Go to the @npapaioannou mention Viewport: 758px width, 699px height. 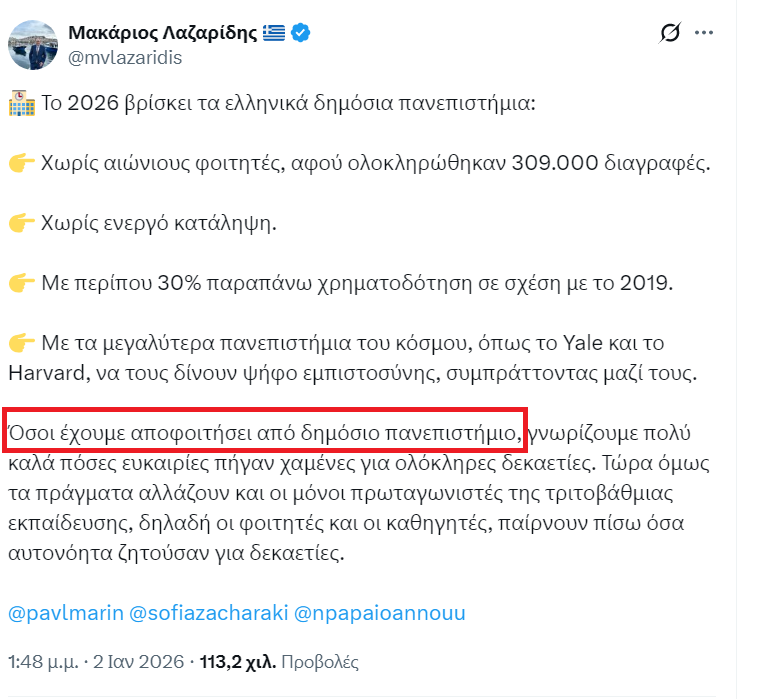380,613
